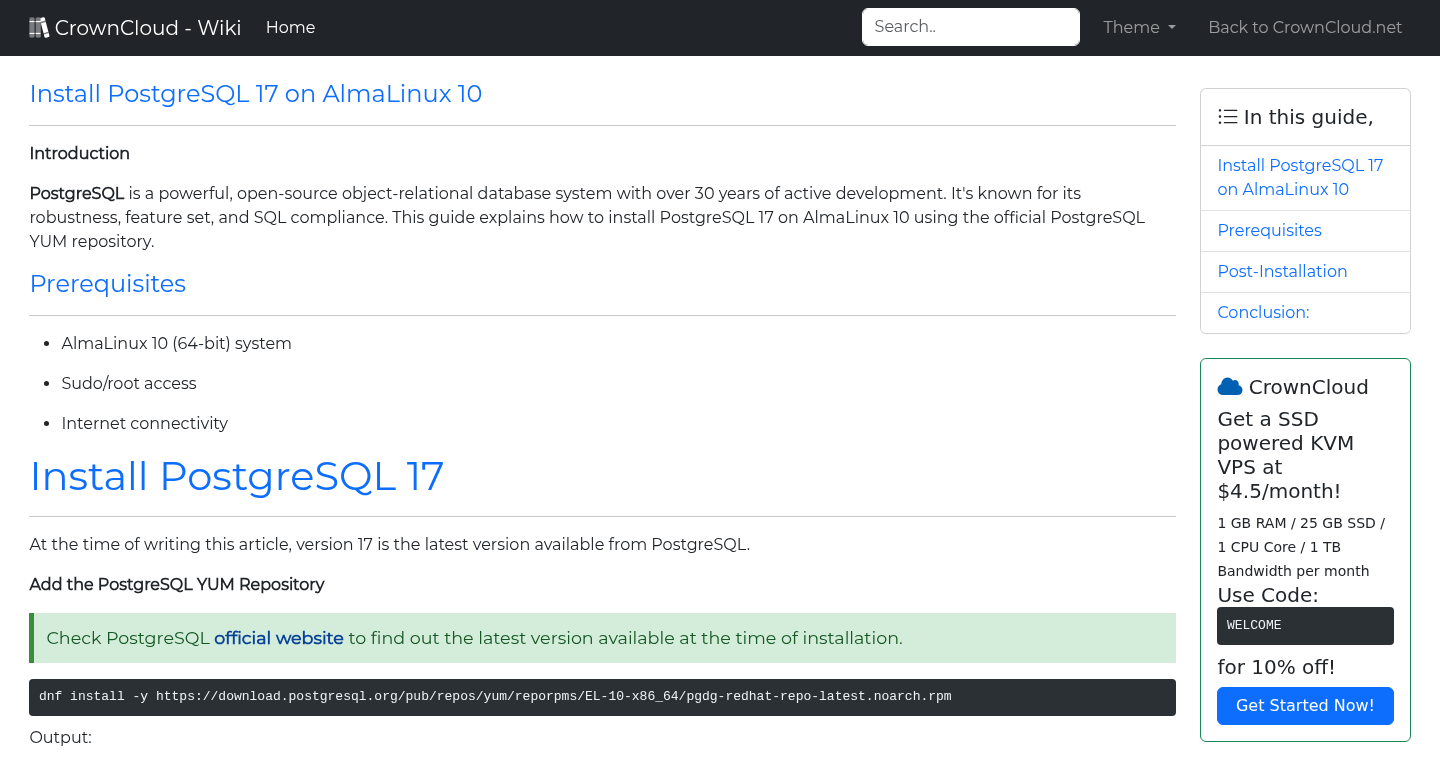Click the dnf install command code block
Viewport: 1440px width, 761px height.
click(x=602, y=696)
